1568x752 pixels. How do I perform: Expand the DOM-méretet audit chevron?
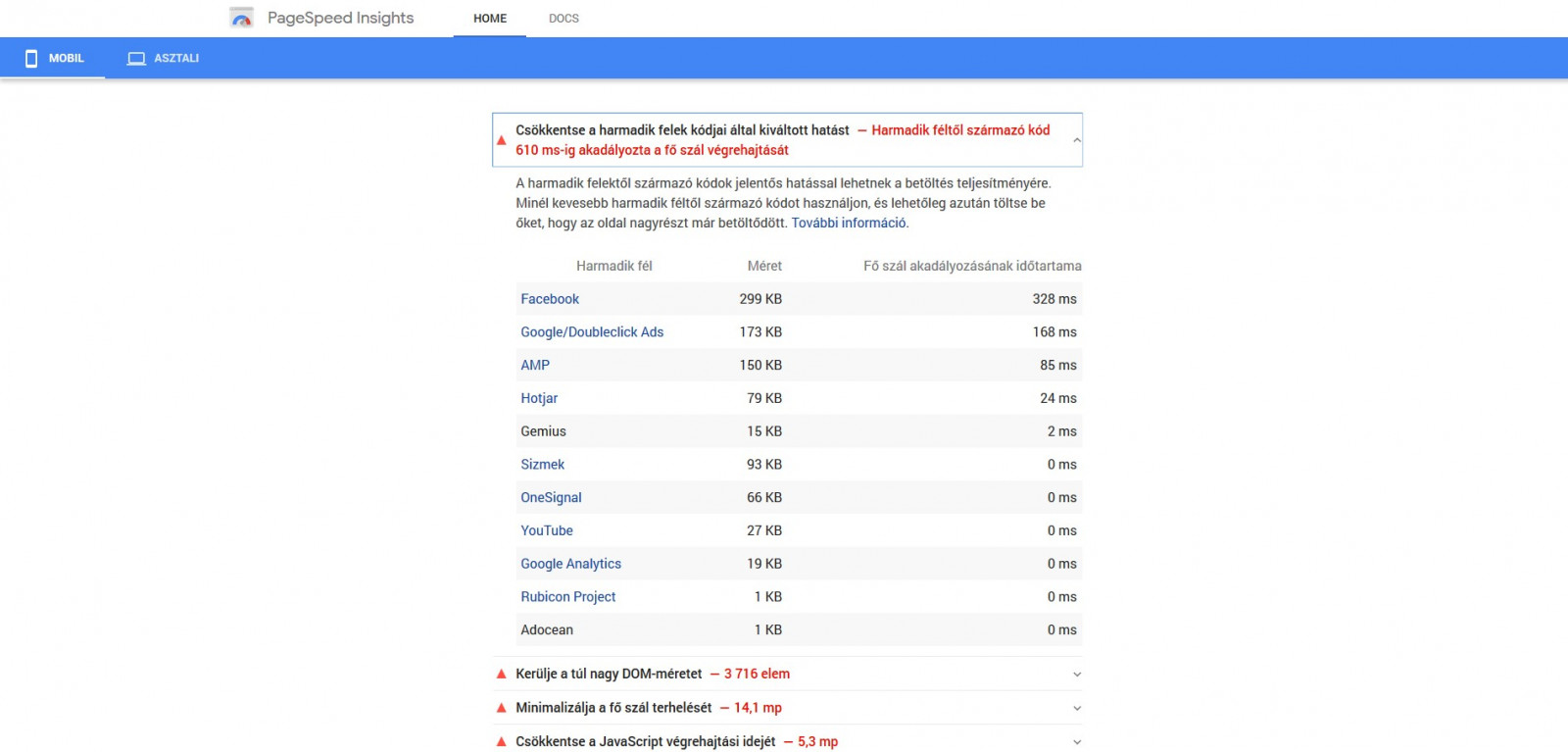coord(1077,675)
